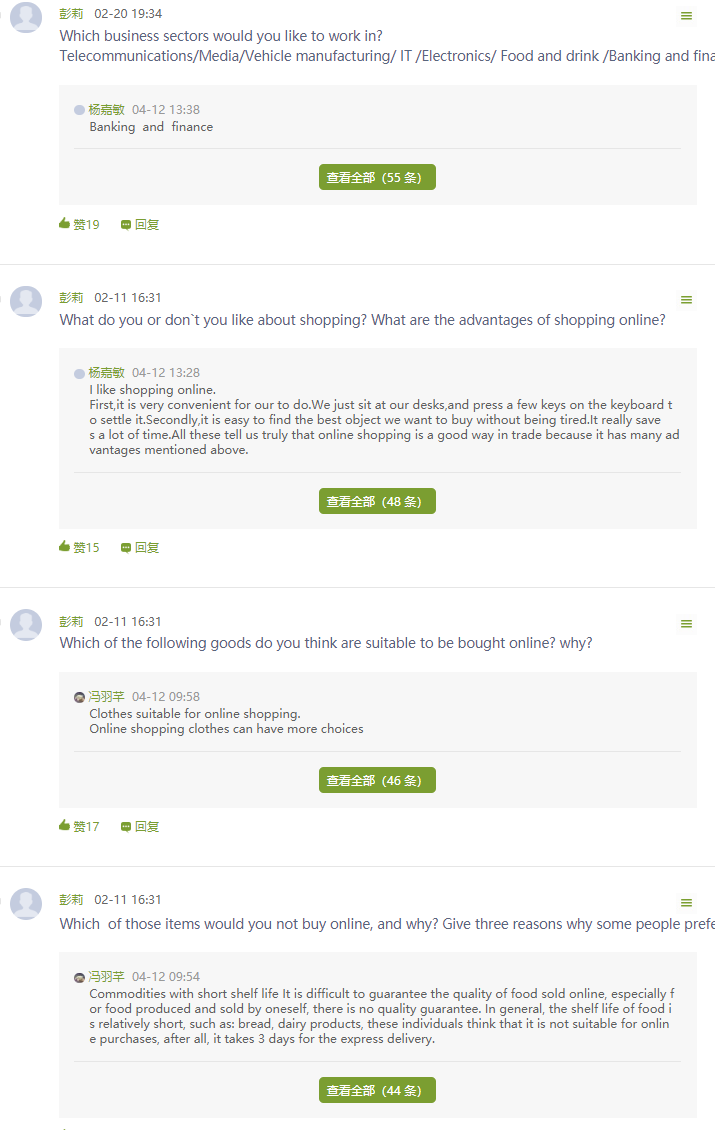Viewport: 721px width, 1130px height.
Task: Expand all 46 replies
Action: 377,780
